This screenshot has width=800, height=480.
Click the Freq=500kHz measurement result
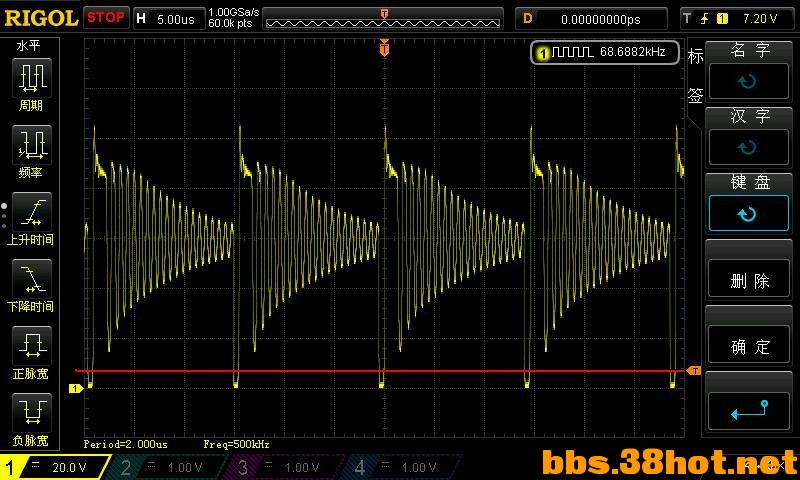coord(236,444)
